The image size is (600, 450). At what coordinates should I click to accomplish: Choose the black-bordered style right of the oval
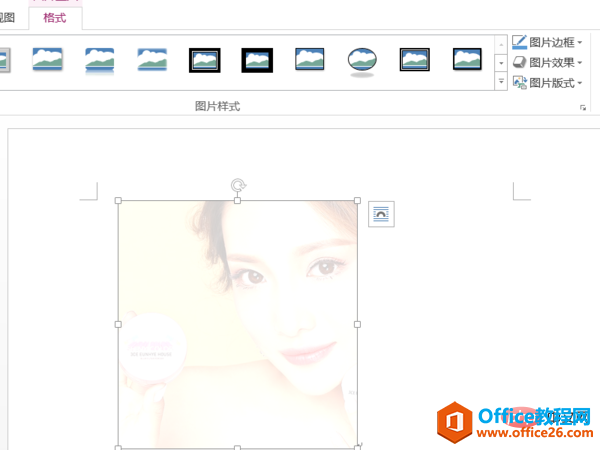(415, 60)
